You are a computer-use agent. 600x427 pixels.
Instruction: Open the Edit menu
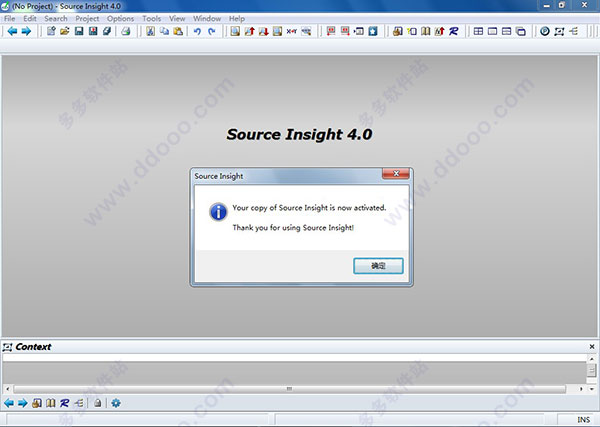(x=29, y=18)
